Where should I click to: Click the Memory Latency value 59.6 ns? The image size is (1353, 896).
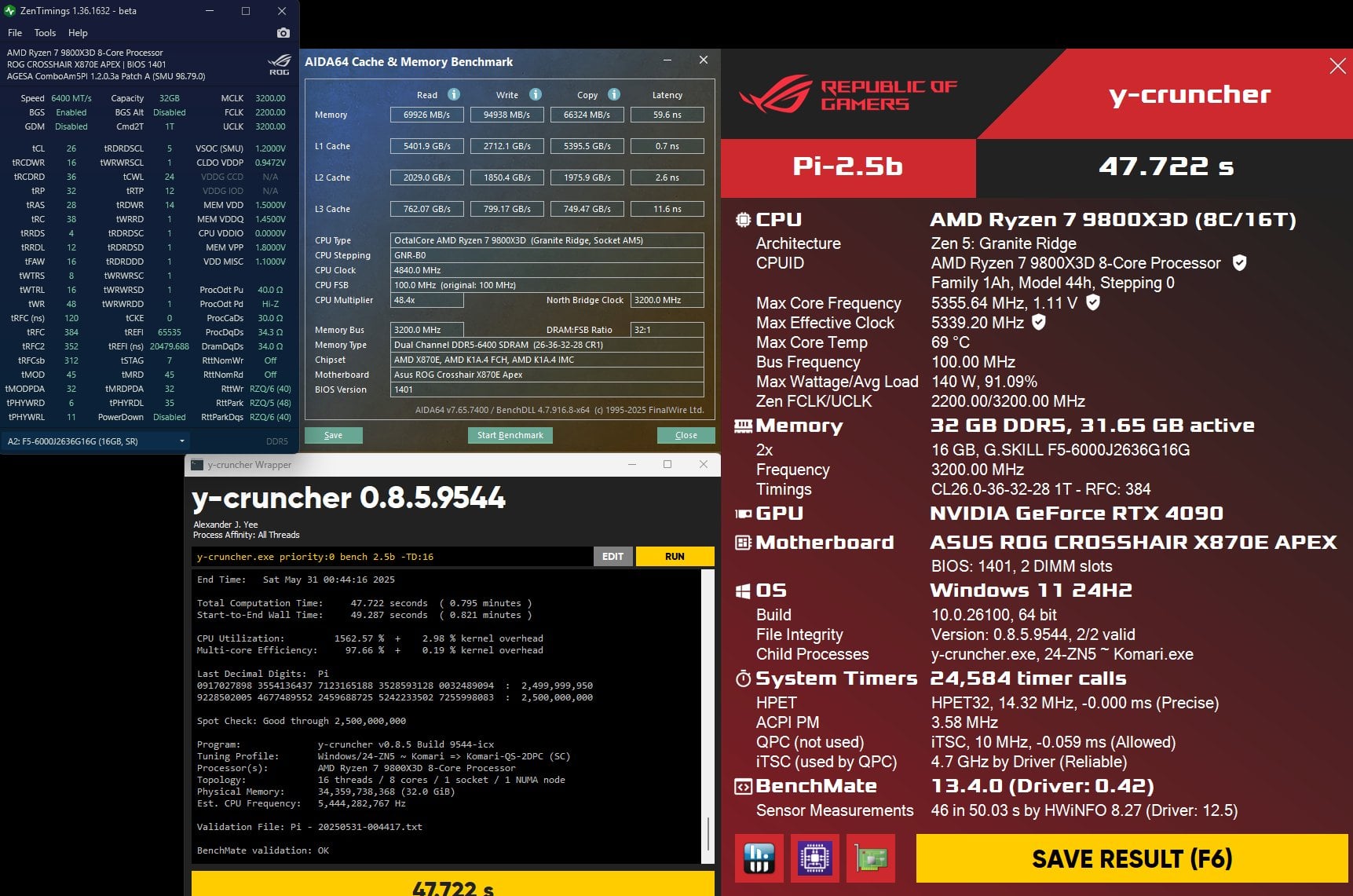(667, 115)
